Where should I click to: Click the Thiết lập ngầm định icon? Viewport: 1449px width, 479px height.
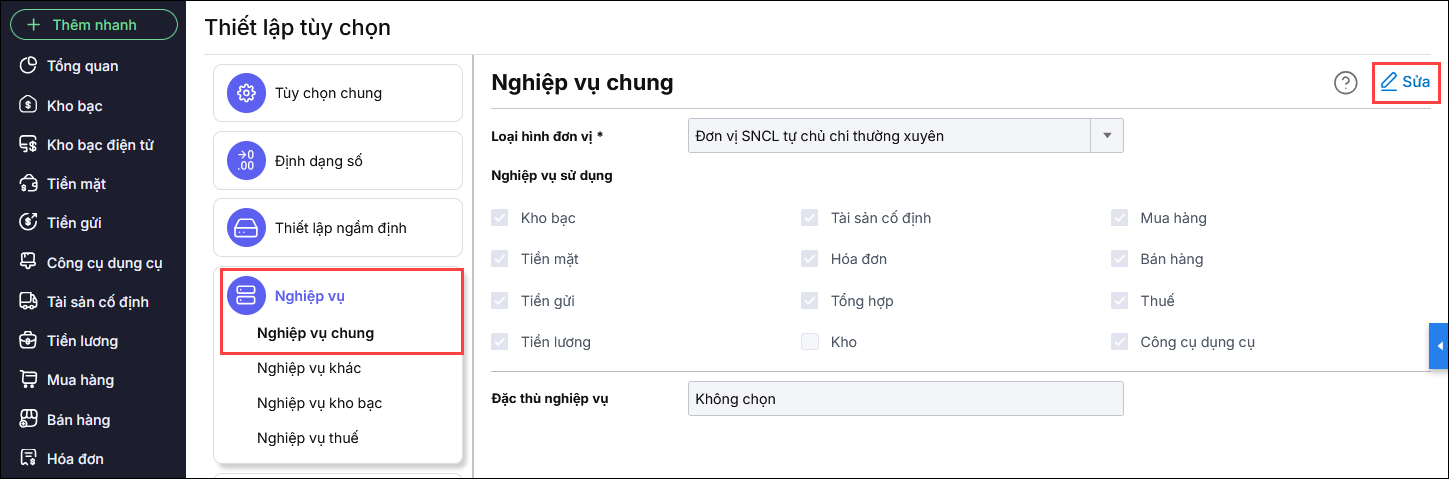245,228
